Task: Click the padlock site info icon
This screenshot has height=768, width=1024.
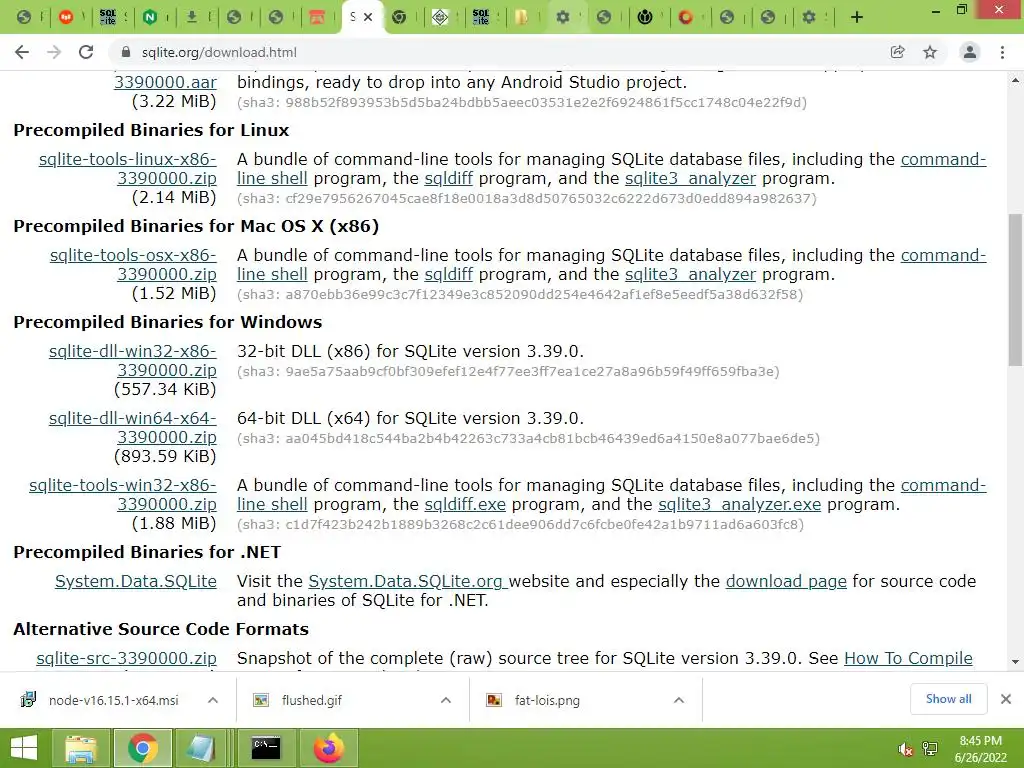Action: [x=126, y=52]
